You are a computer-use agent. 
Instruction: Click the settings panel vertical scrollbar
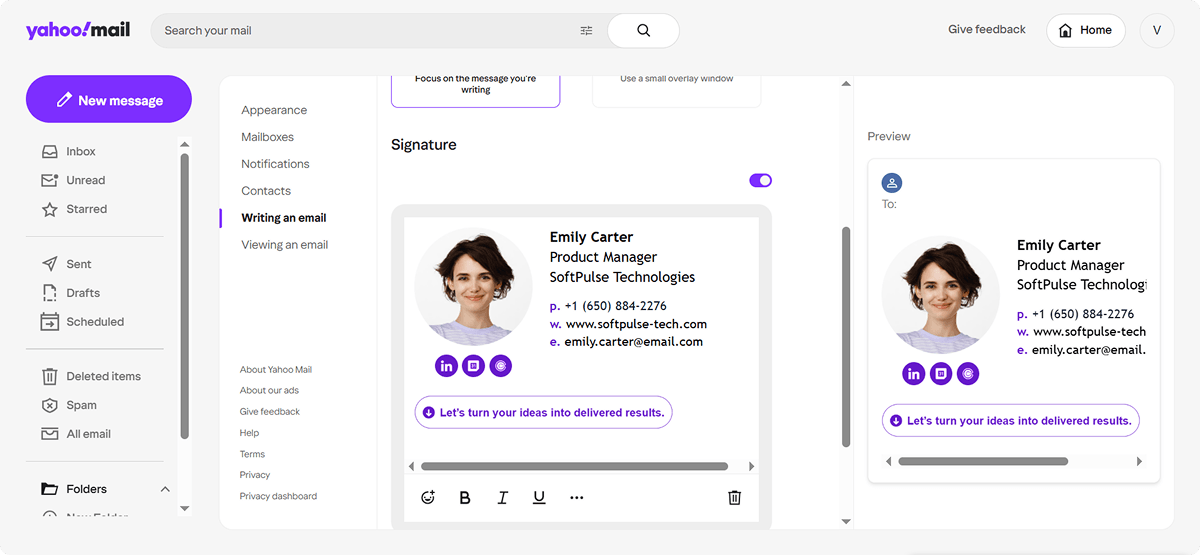tap(846, 336)
